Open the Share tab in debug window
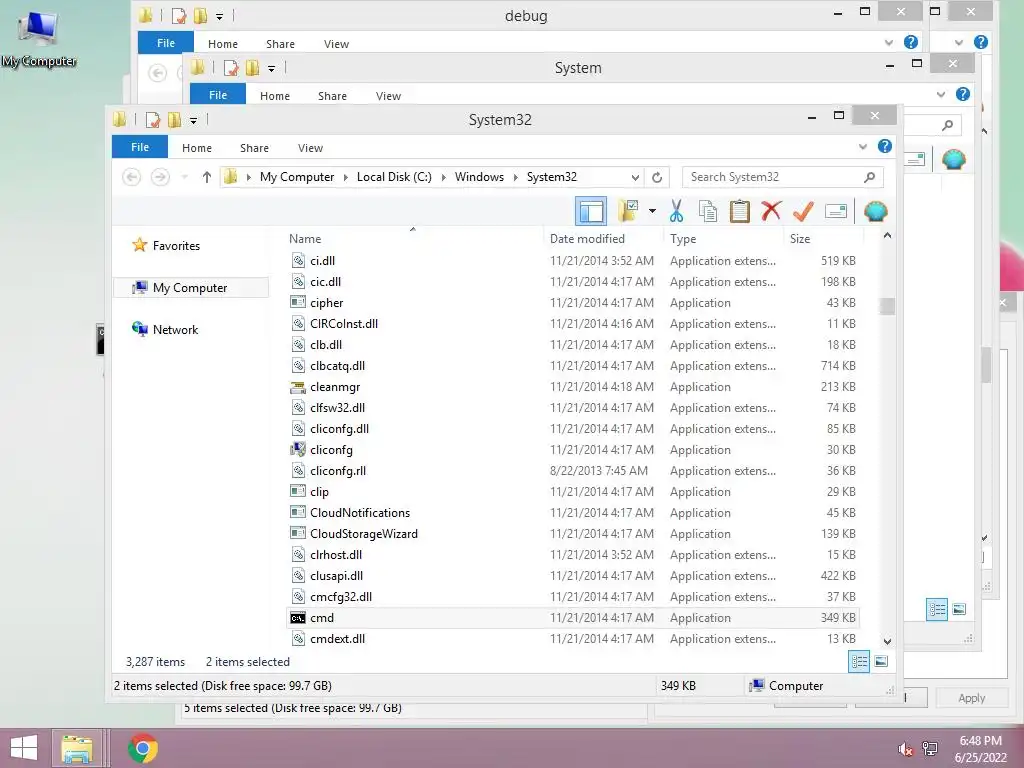Screen dimensions: 1024x768 pyautogui.click(x=280, y=44)
